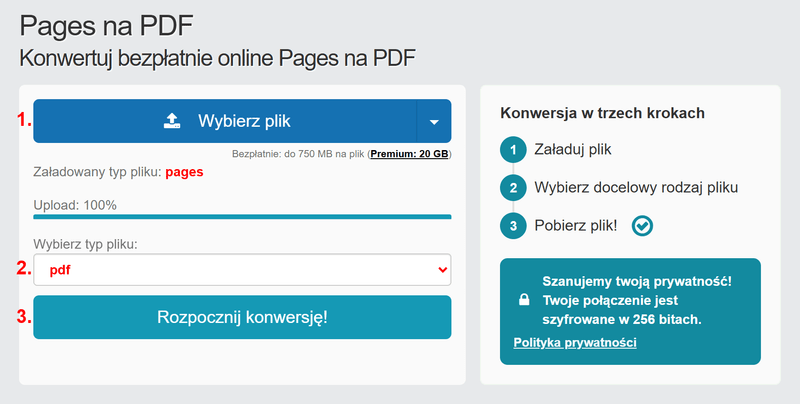Click the step 2 circle icon

point(513,188)
